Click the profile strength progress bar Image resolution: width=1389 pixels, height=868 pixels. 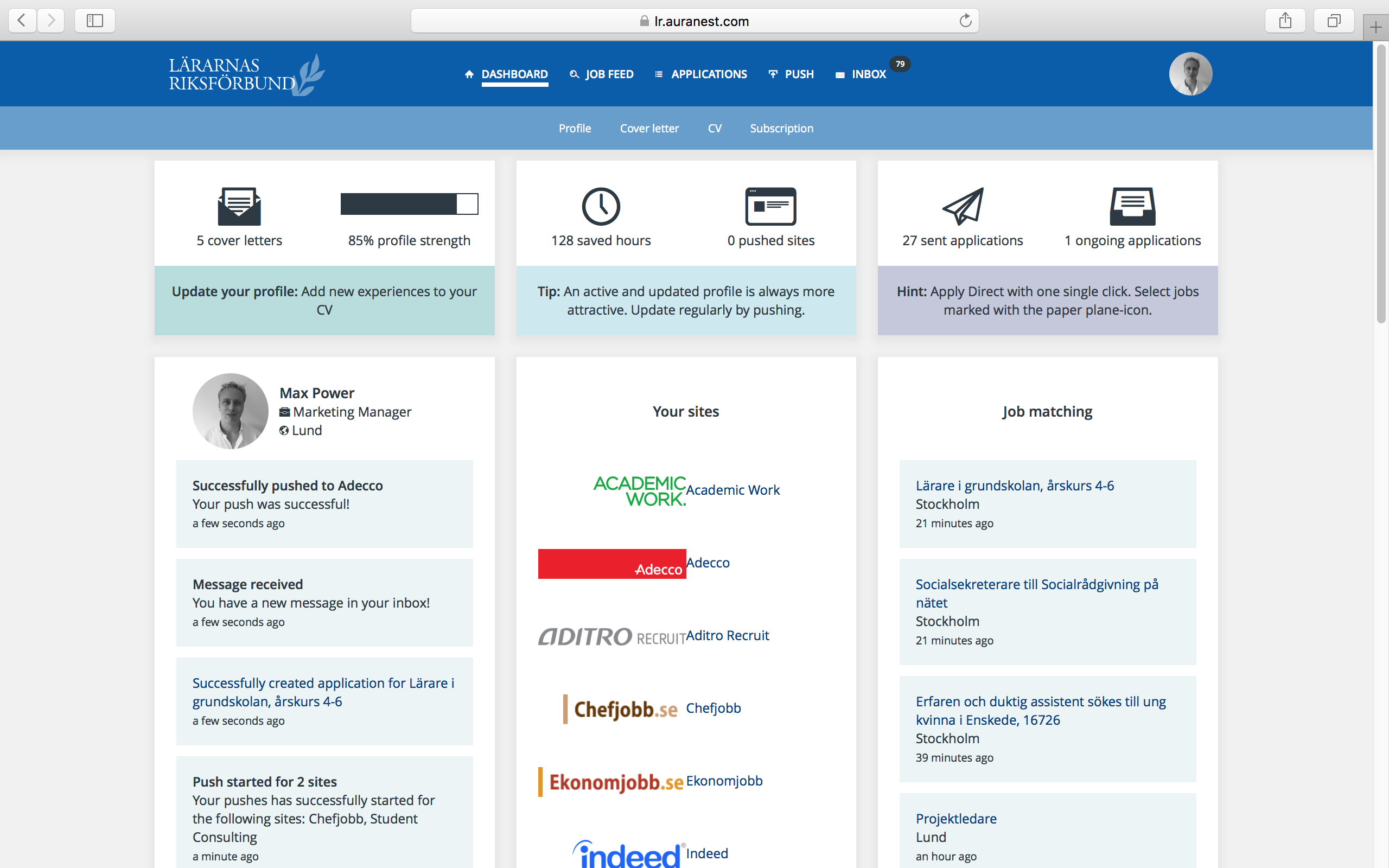pos(409,204)
